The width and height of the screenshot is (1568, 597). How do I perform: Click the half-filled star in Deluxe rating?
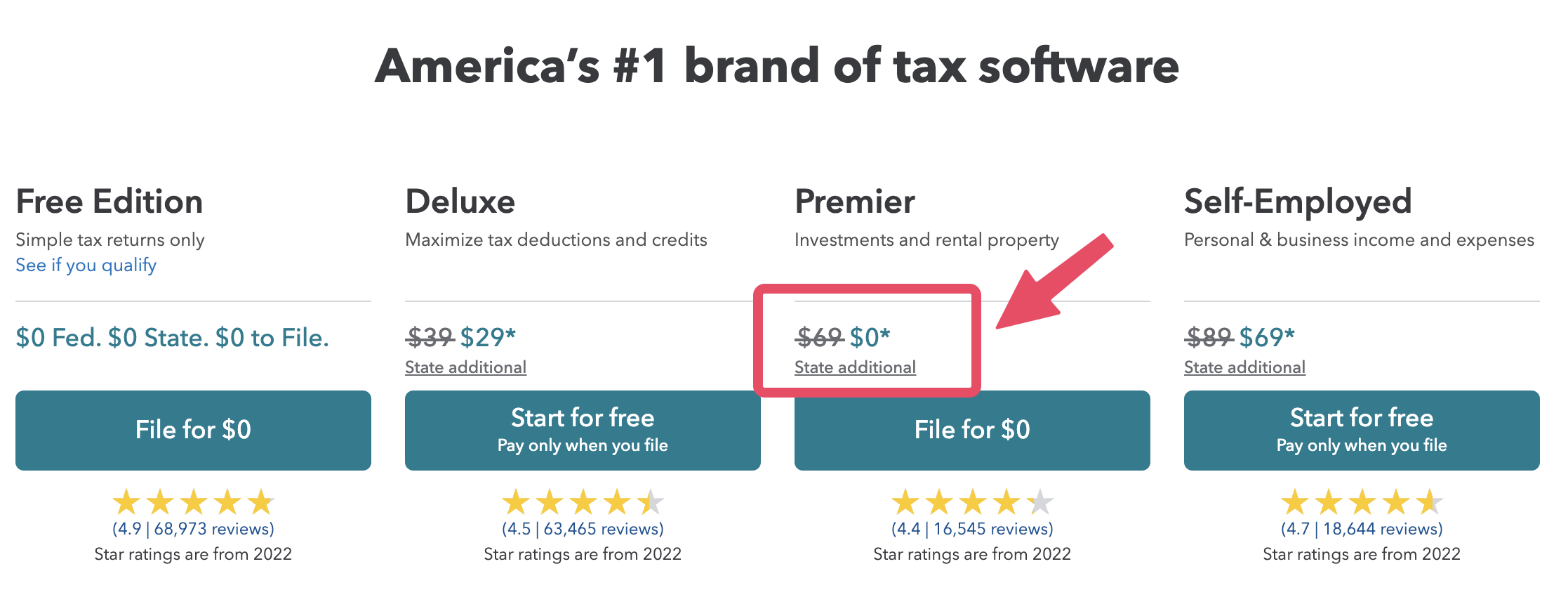(x=652, y=502)
